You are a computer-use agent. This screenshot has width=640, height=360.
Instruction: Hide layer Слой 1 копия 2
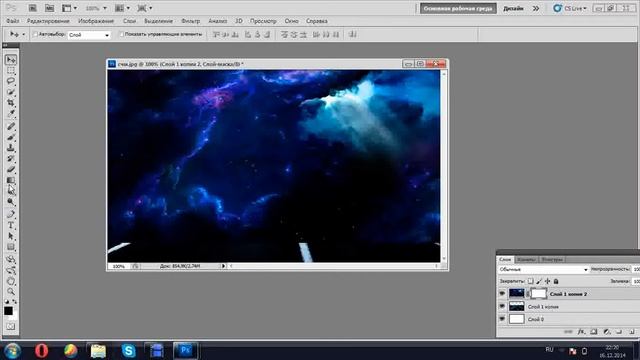pyautogui.click(x=502, y=293)
